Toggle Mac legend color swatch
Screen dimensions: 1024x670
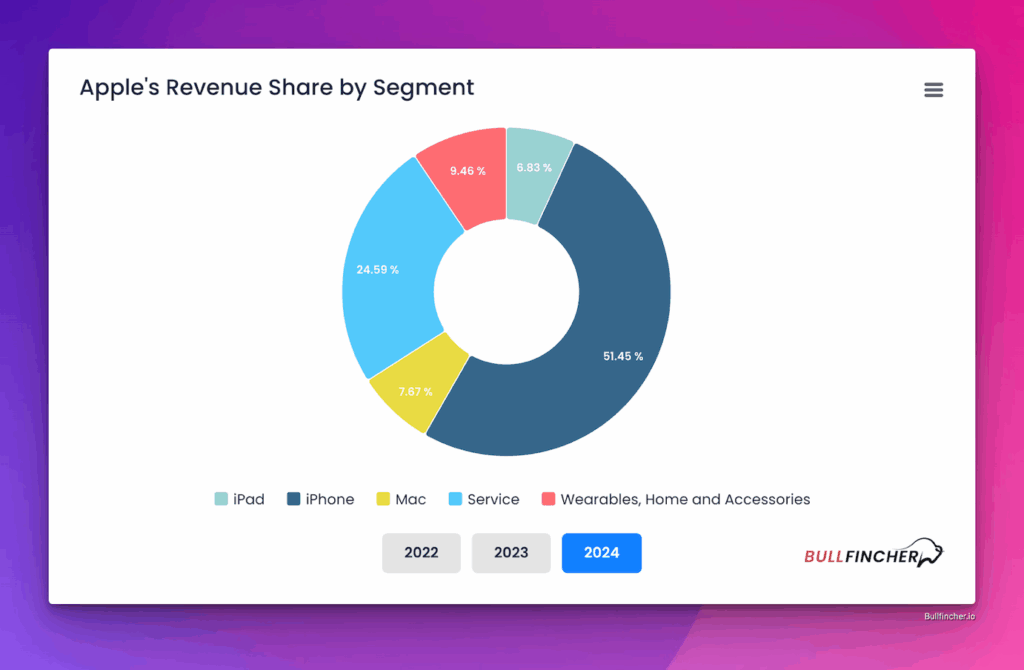pos(383,499)
